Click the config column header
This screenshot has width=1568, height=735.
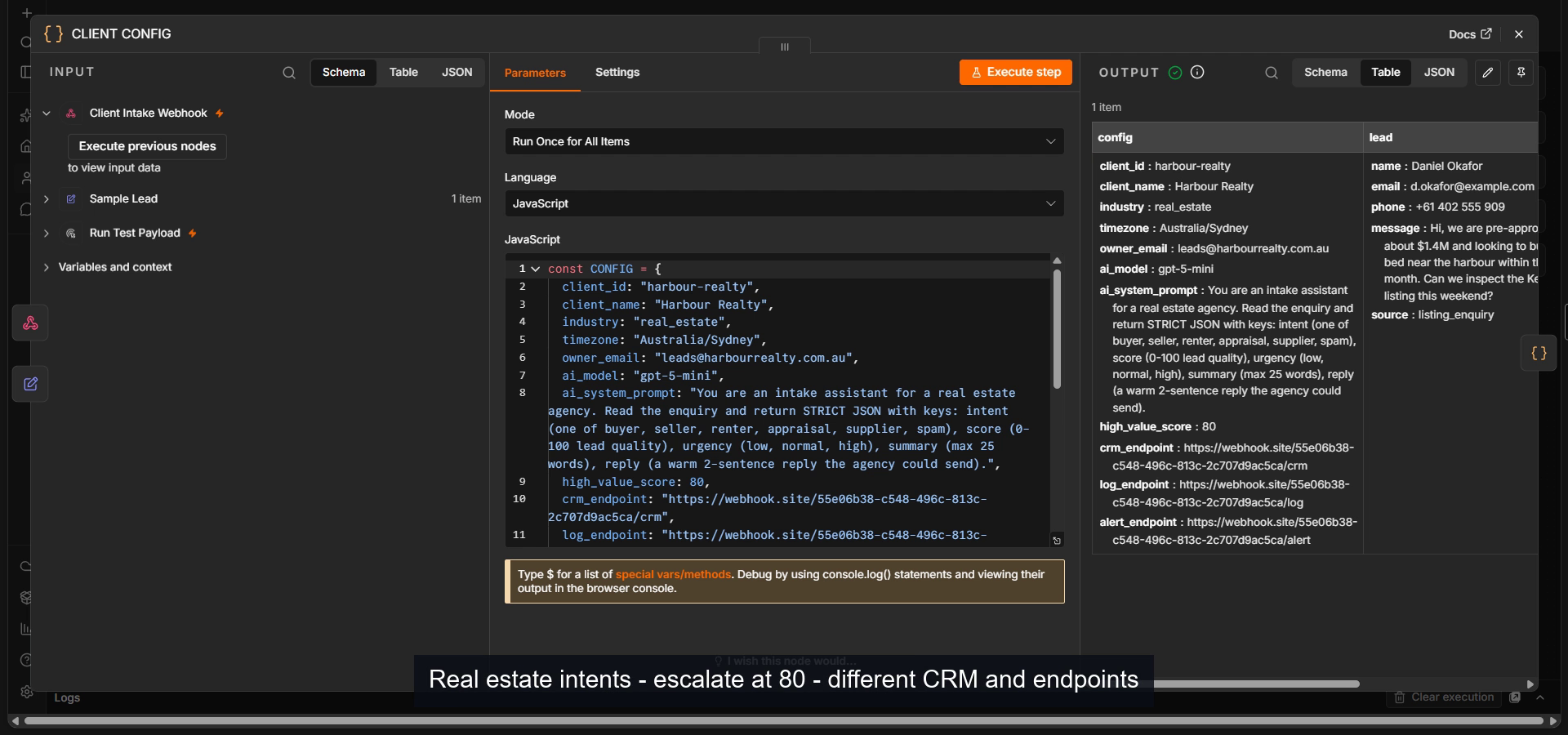(1227, 137)
